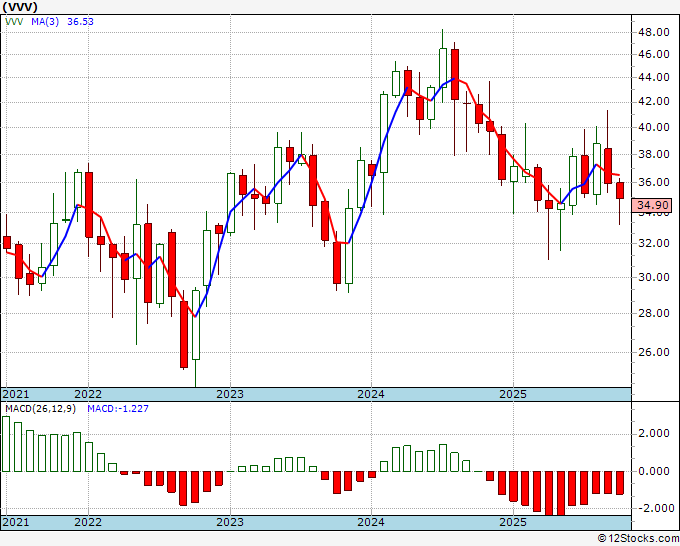Screen dimensions: 680x546
Task: Click the 46.00 price axis label
Action: [653, 54]
